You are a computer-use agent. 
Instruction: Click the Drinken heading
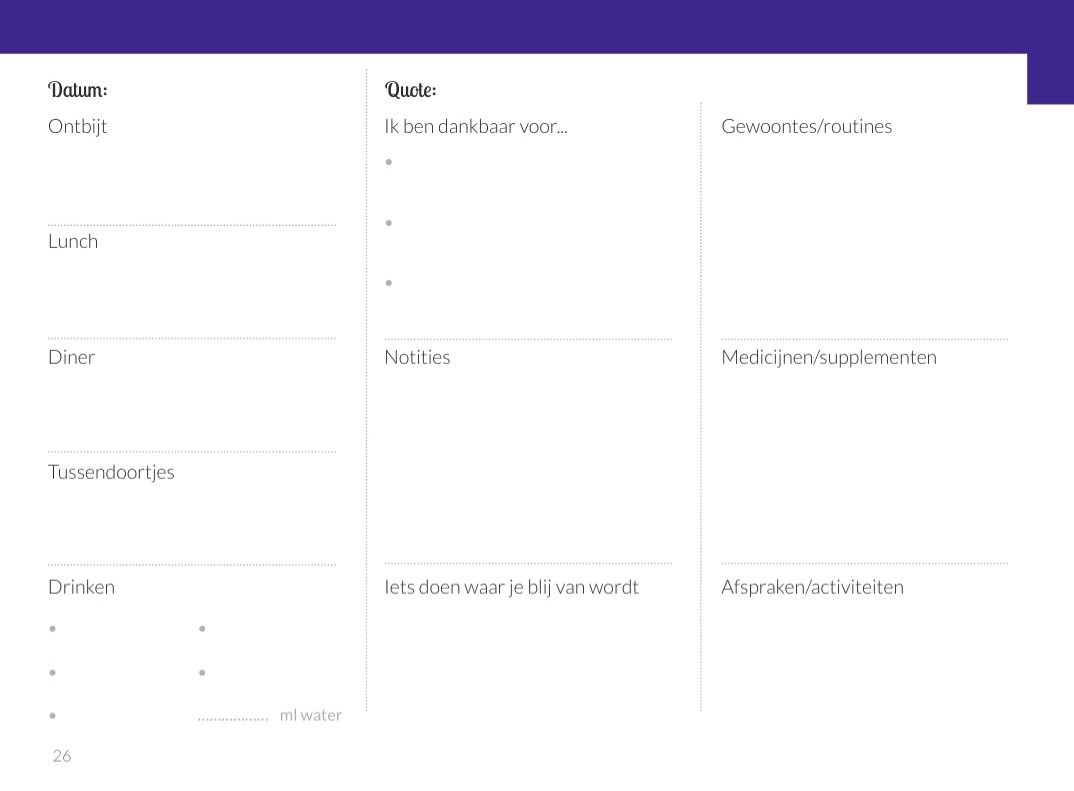(82, 587)
